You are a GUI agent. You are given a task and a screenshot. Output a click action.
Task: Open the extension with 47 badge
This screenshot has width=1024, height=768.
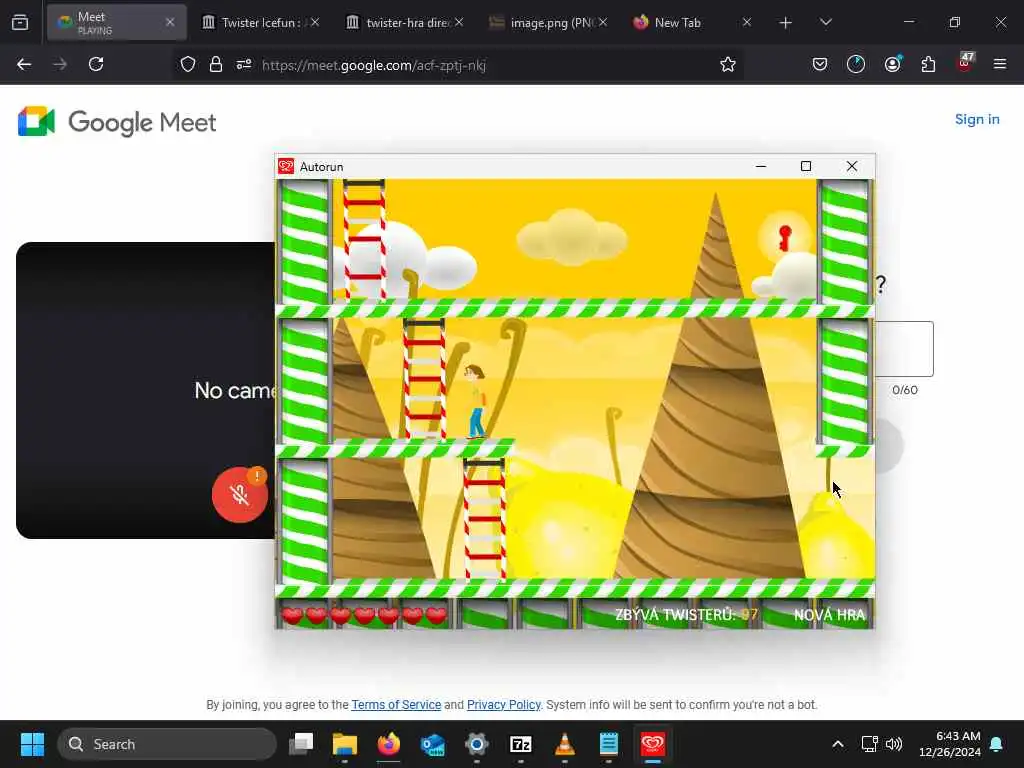click(965, 63)
